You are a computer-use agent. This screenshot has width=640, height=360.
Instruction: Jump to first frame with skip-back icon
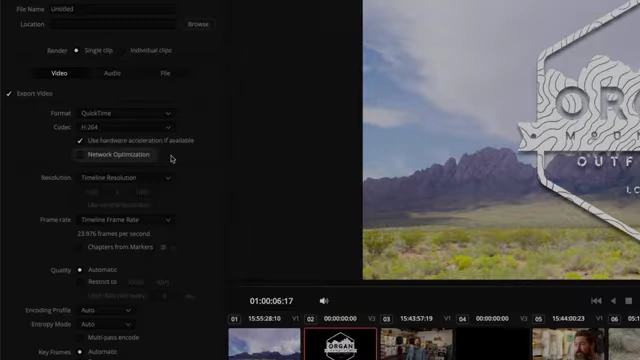596,301
